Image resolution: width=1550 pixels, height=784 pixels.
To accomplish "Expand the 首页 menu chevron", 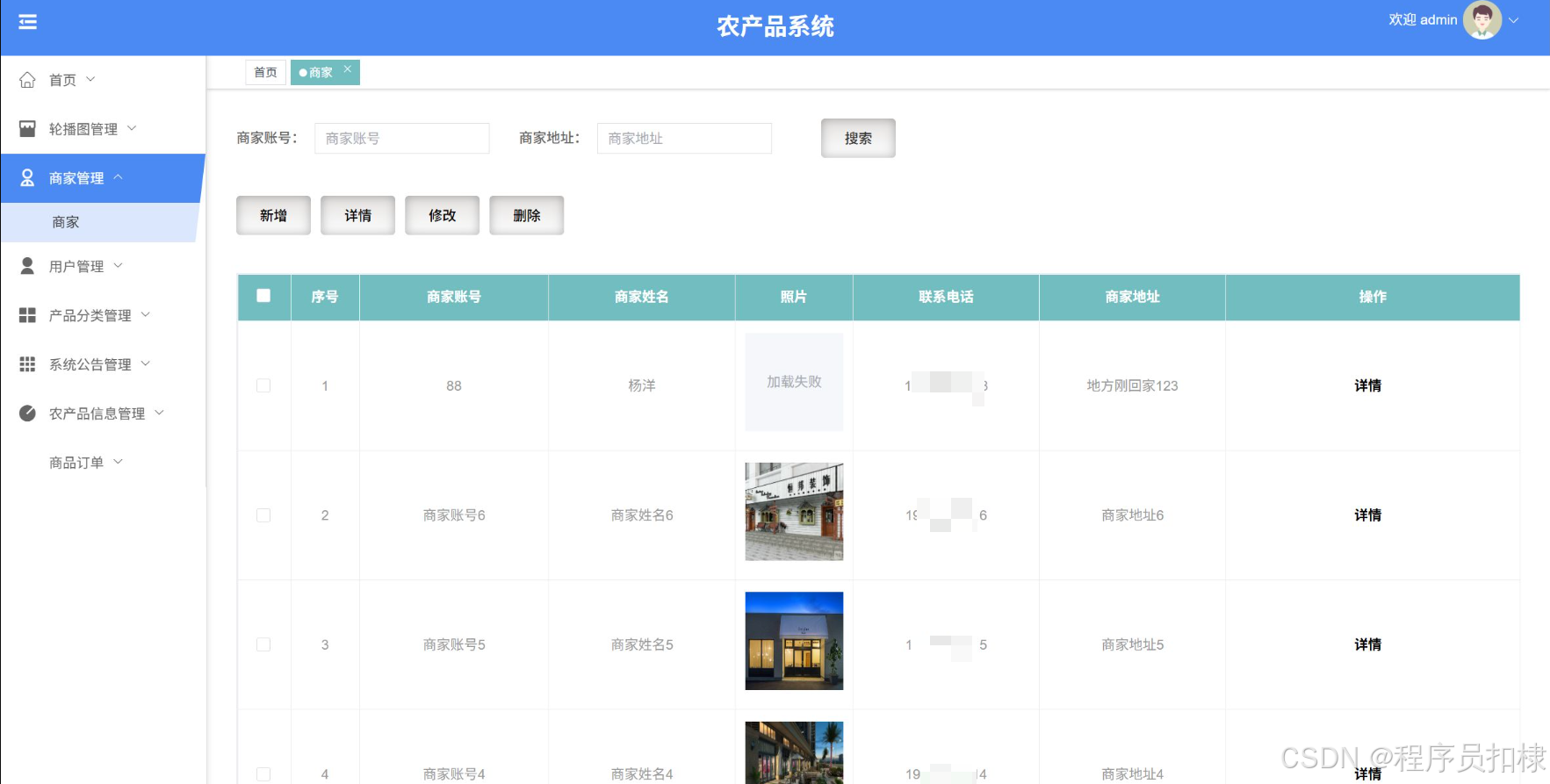I will (x=90, y=79).
